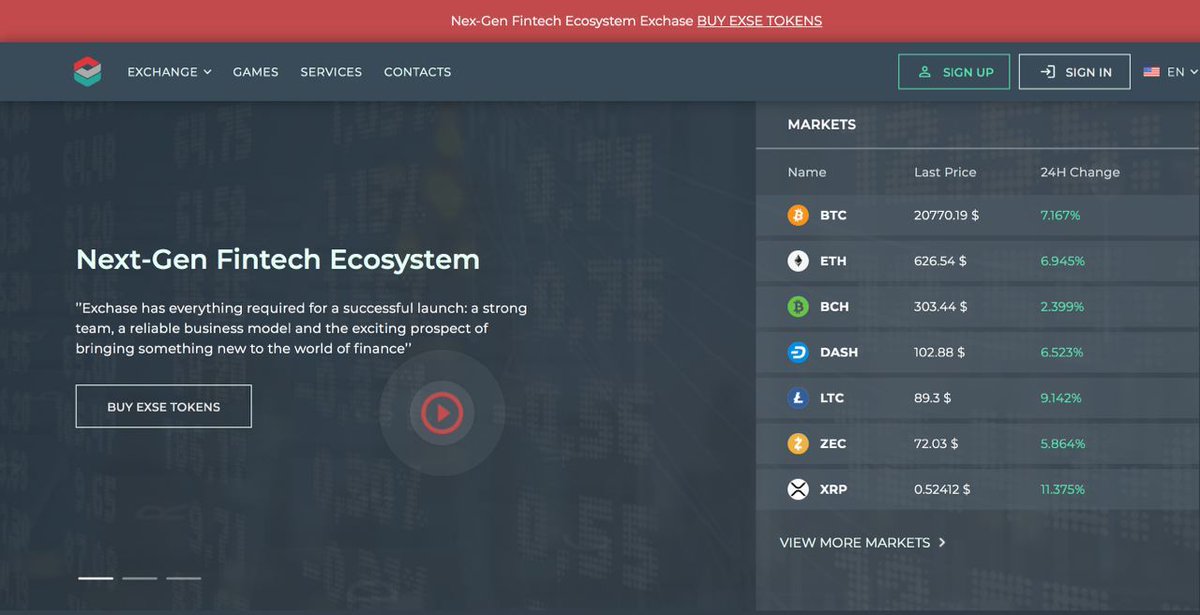
Task: Click the 9.142% change value
Action: 1061,398
